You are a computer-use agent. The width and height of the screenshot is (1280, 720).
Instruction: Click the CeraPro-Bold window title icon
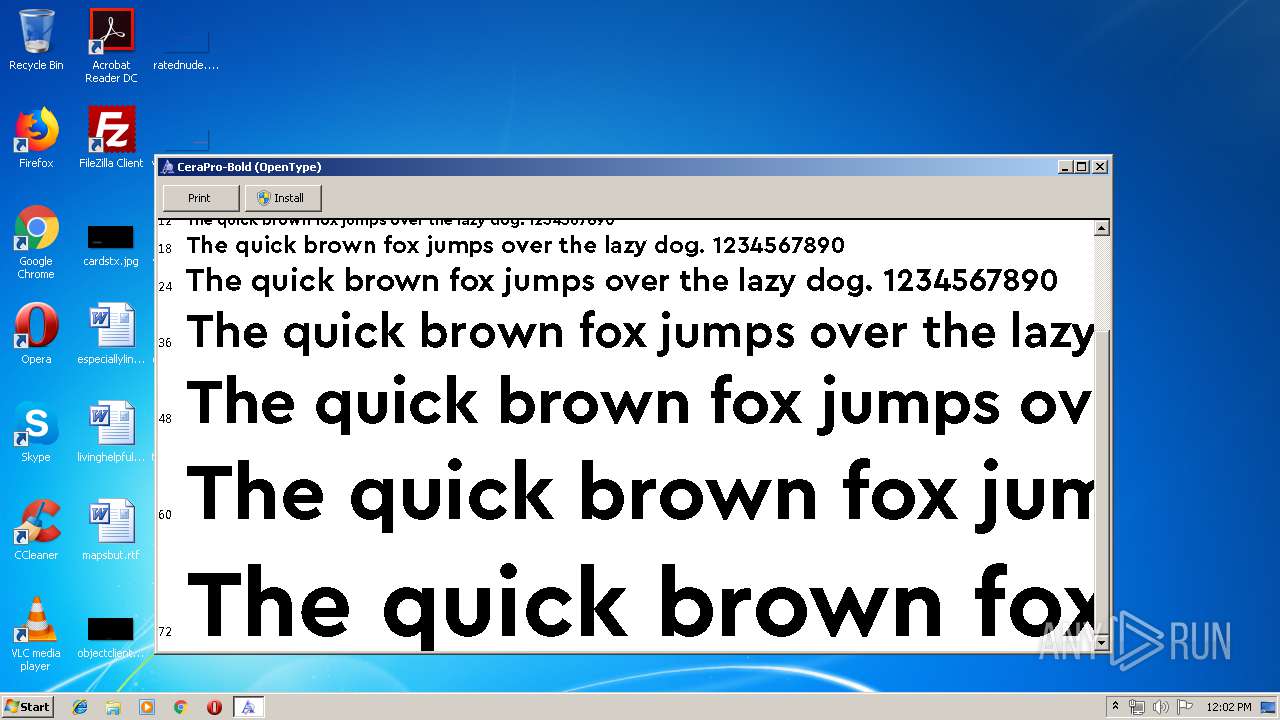[x=168, y=167]
